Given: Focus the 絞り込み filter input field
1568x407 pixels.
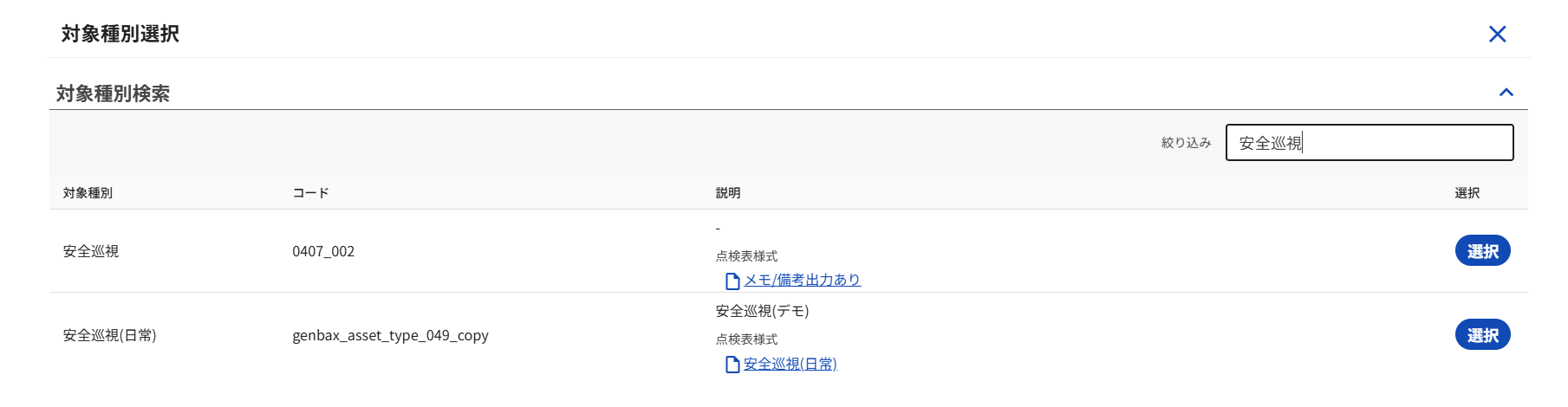Looking at the screenshot, I should 1369,143.
